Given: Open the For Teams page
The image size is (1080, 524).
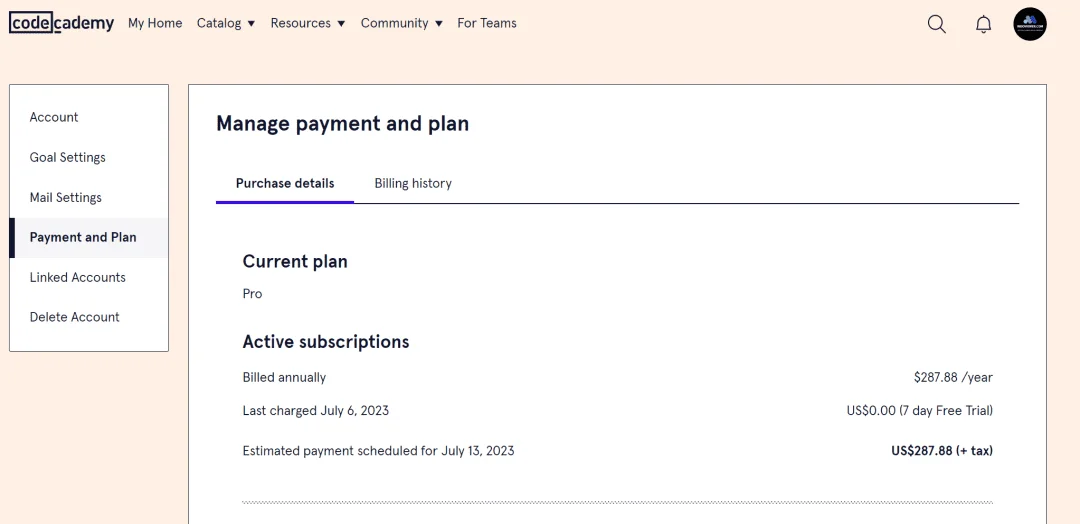Looking at the screenshot, I should click(487, 23).
